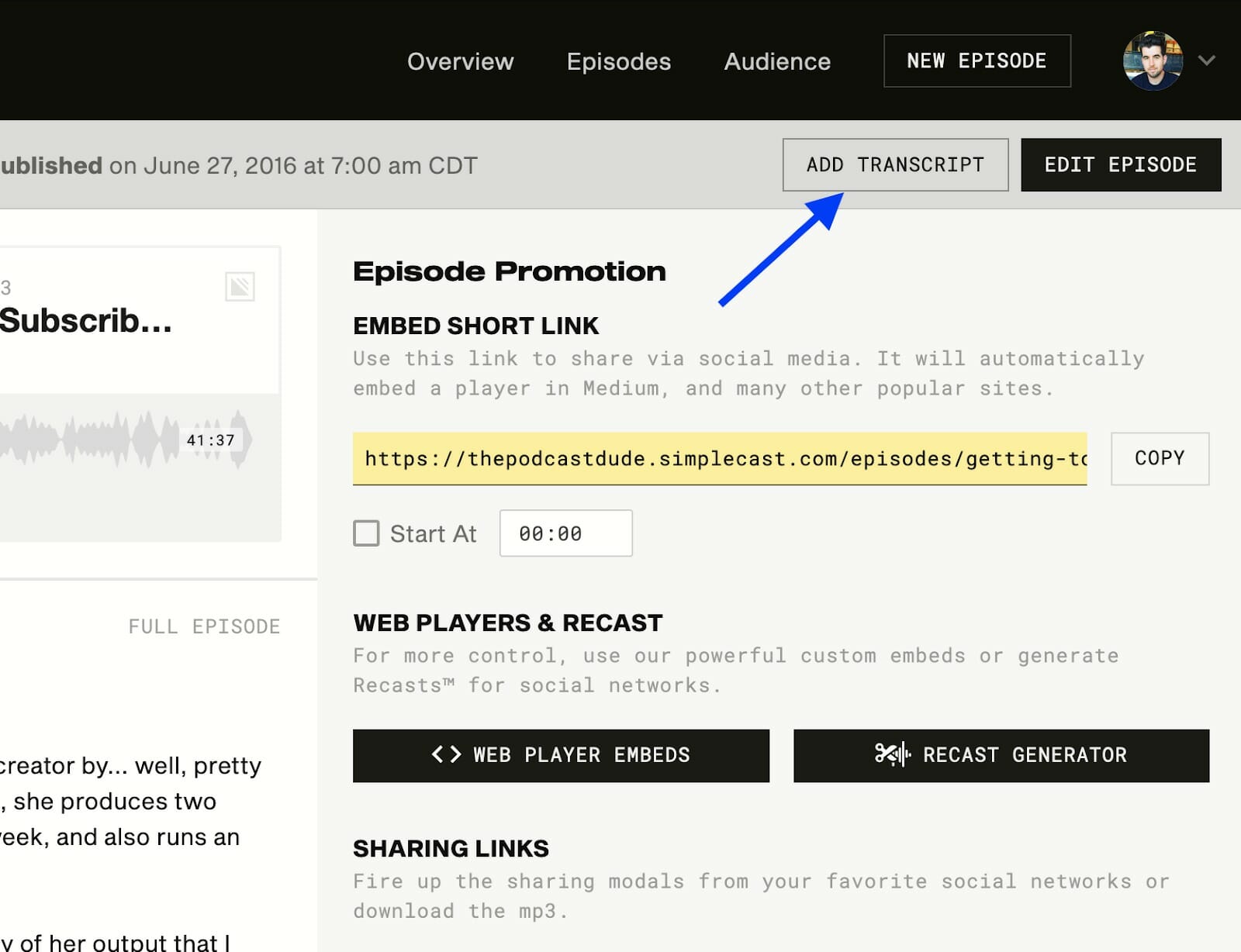Click the scissors waveform icon on Recast Generator
Viewport: 1241px width, 952px height.
click(892, 754)
